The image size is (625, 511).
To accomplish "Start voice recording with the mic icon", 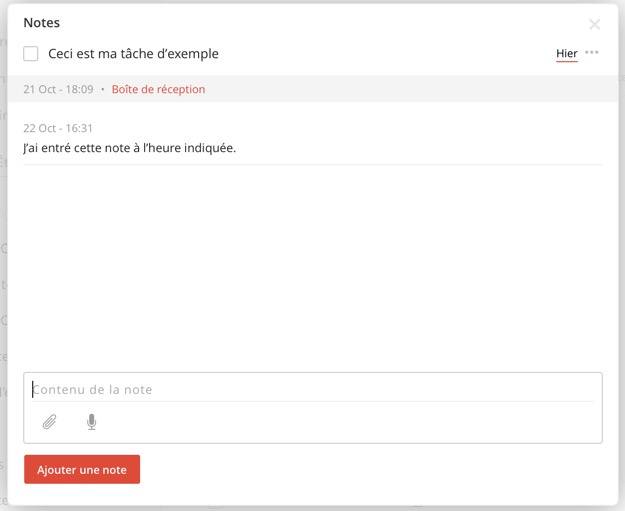I will coord(92,422).
